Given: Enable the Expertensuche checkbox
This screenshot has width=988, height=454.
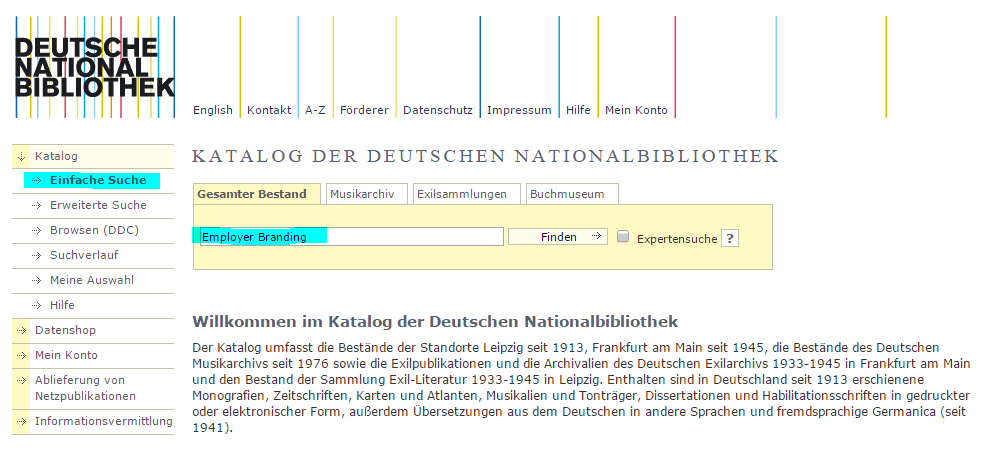Looking at the screenshot, I should click(x=623, y=237).
